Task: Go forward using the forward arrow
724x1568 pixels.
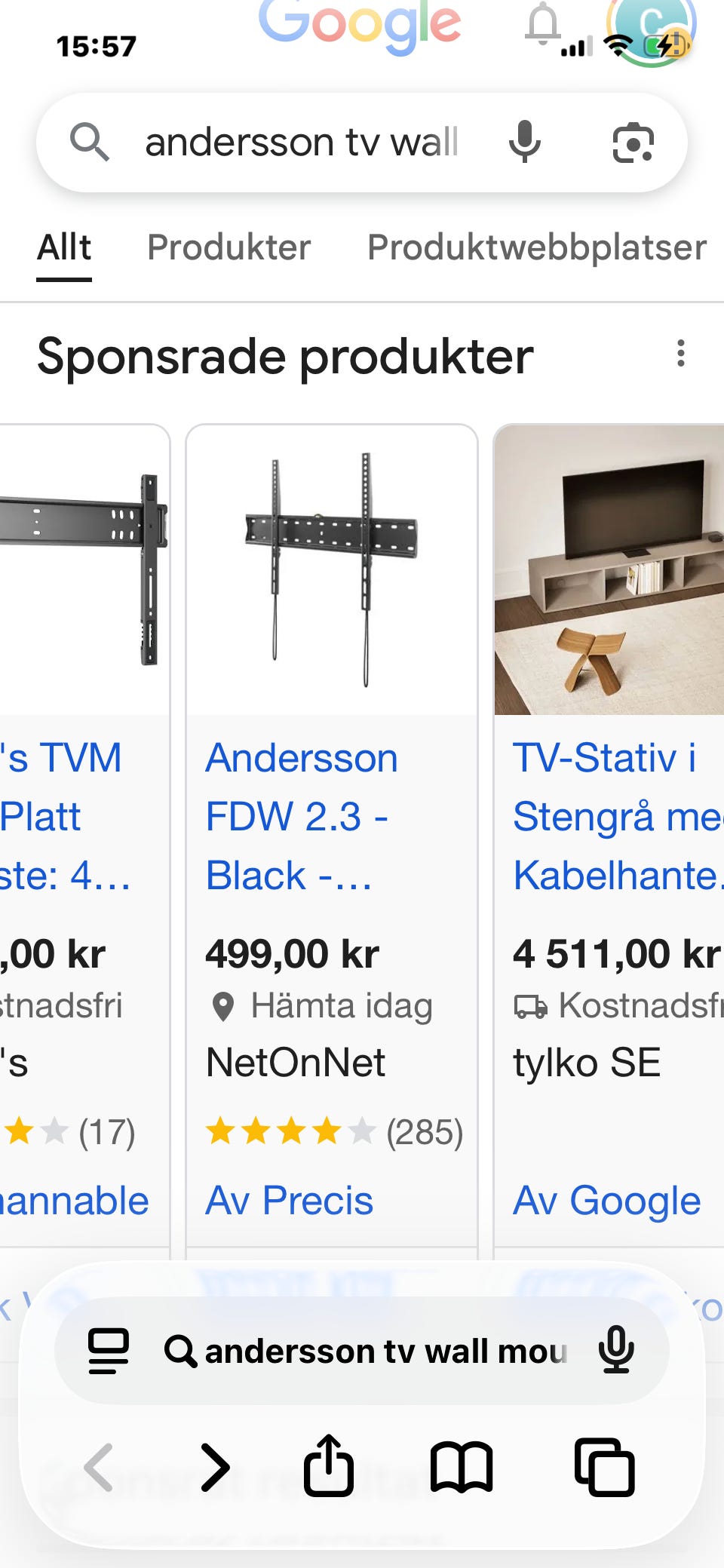Action: [x=217, y=1465]
